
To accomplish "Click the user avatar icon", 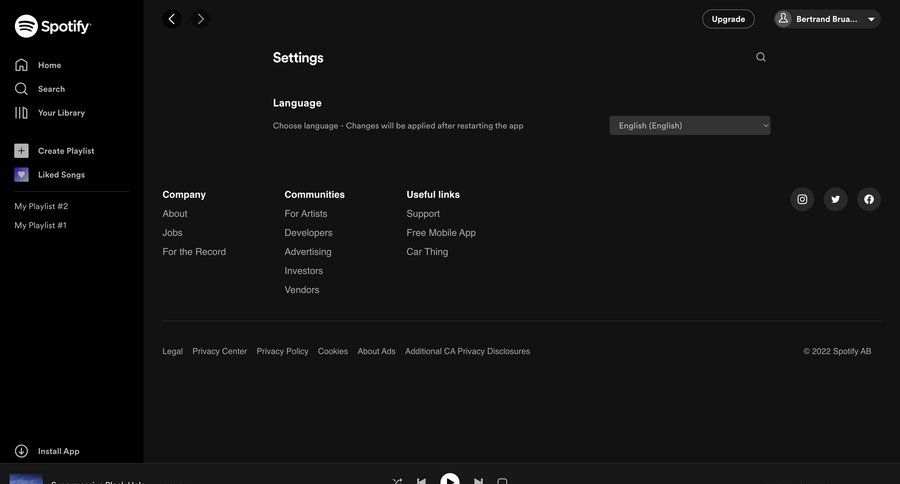I will coord(783,19).
